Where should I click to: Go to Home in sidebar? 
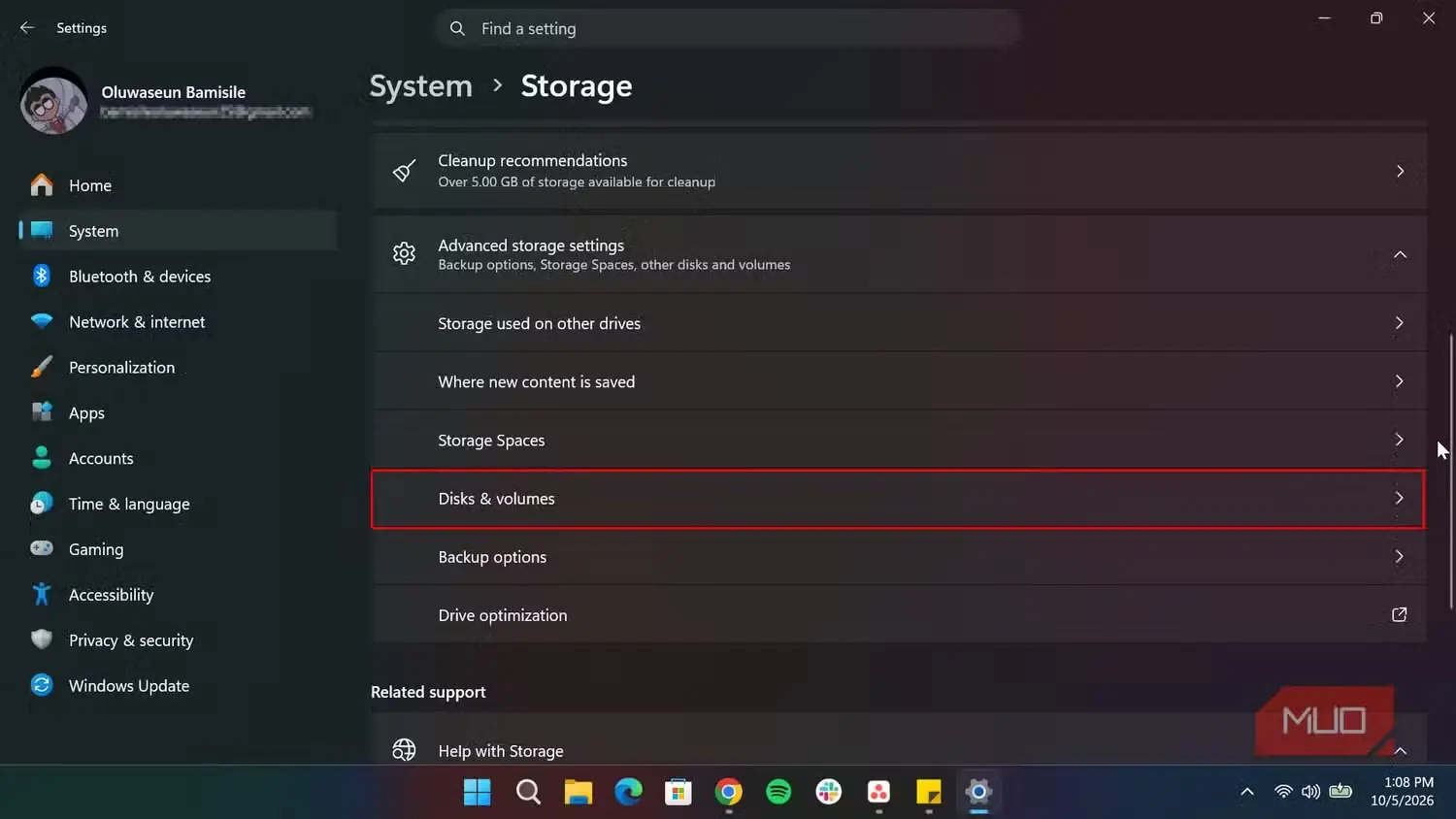[178, 185]
